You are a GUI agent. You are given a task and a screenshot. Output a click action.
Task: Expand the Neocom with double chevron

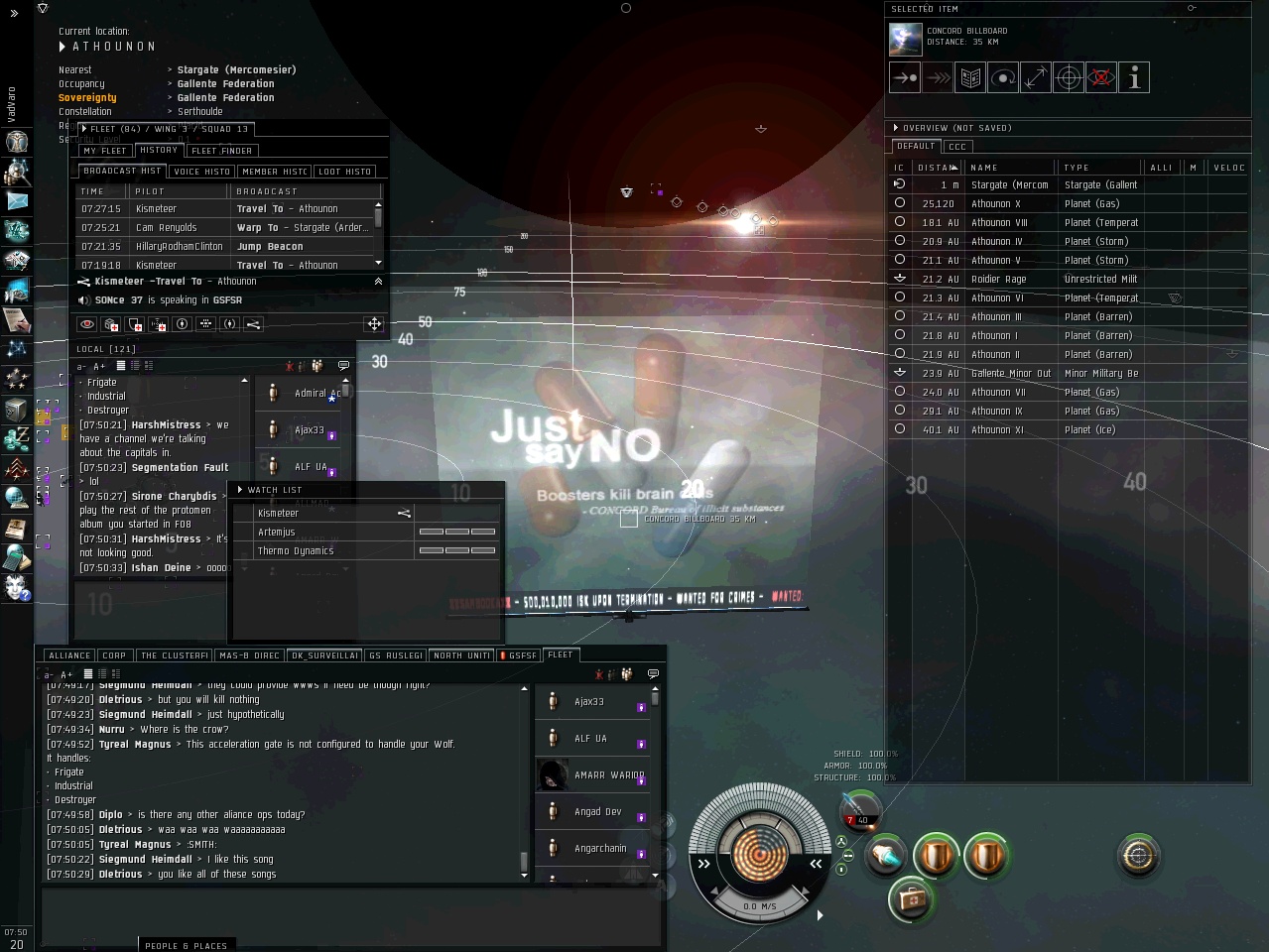click(14, 14)
